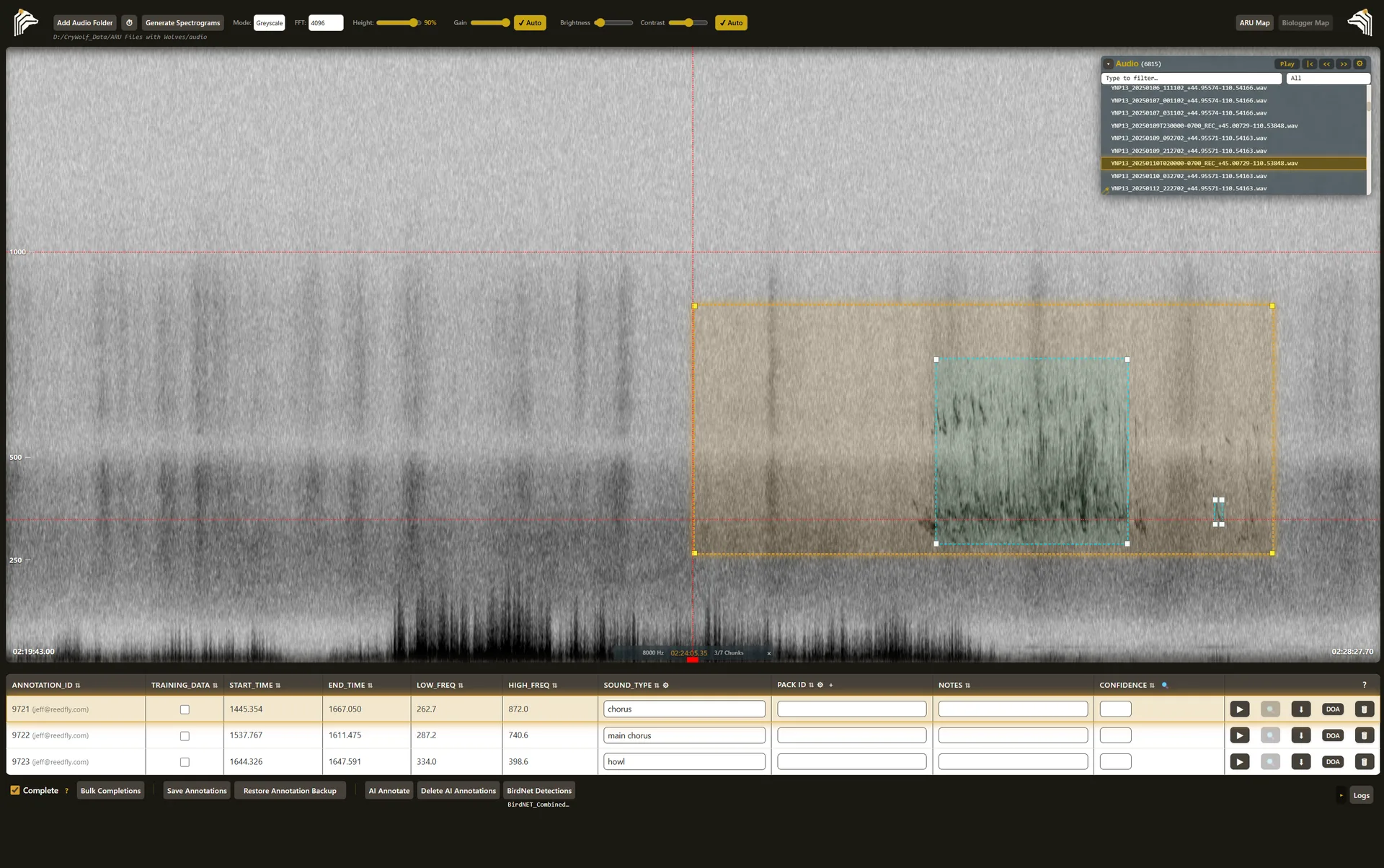
Task: Sort by ANNOTATION_ID column
Action: point(46,685)
